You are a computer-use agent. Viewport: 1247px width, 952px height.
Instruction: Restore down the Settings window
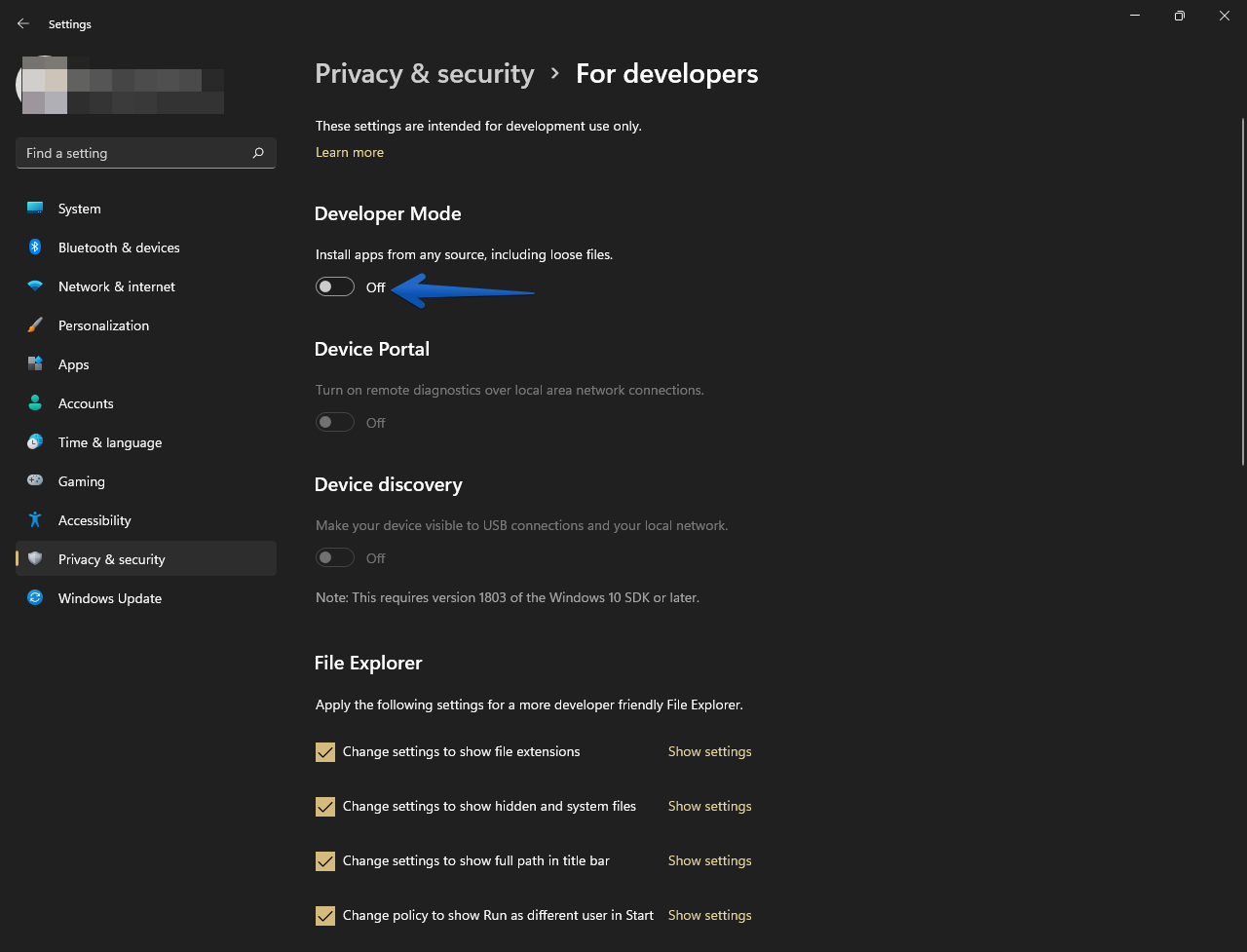click(x=1180, y=16)
